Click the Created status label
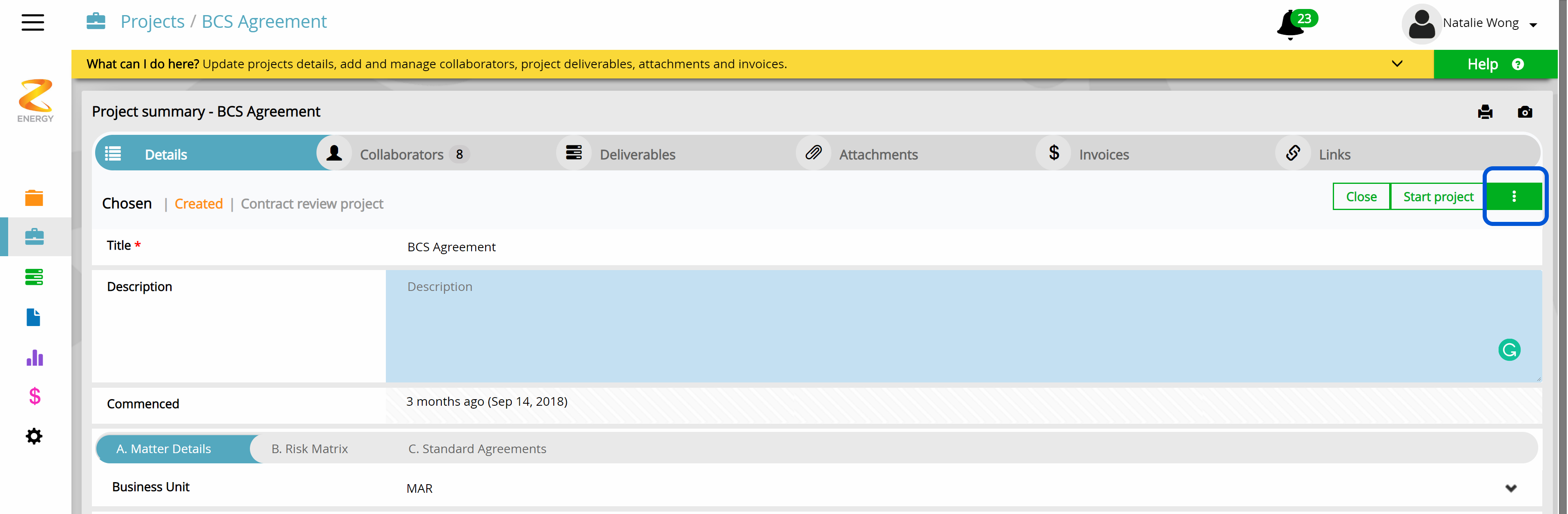Image resolution: width=1568 pixels, height=514 pixels. coord(198,203)
